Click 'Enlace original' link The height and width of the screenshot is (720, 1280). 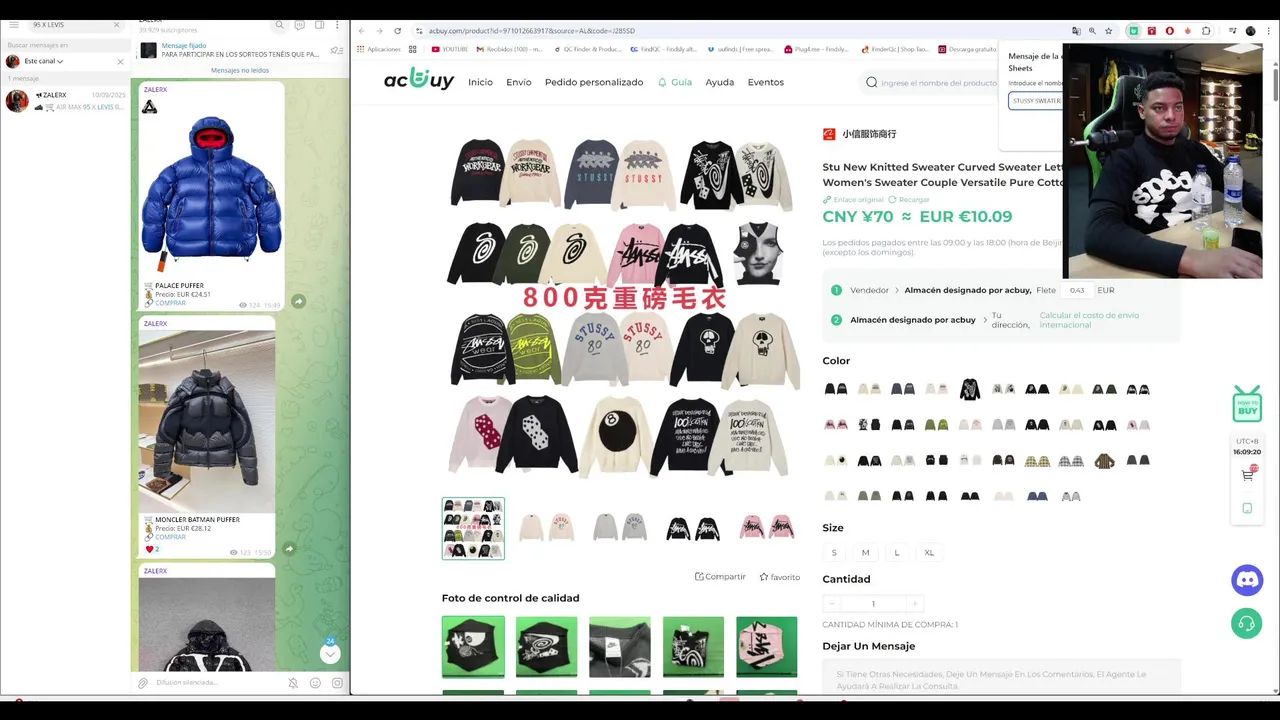tap(853, 200)
